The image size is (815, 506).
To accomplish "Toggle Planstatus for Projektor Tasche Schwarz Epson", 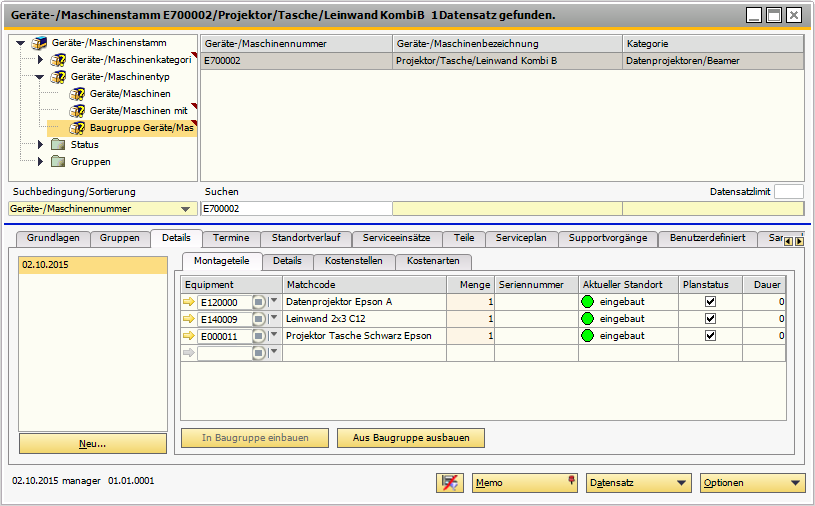I will point(710,336).
